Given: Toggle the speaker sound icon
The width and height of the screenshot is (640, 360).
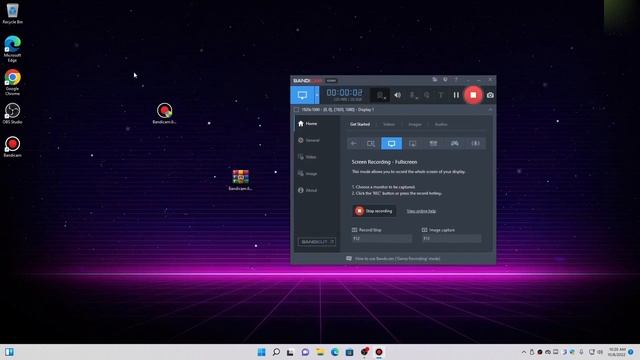Looking at the screenshot, I should pos(397,95).
